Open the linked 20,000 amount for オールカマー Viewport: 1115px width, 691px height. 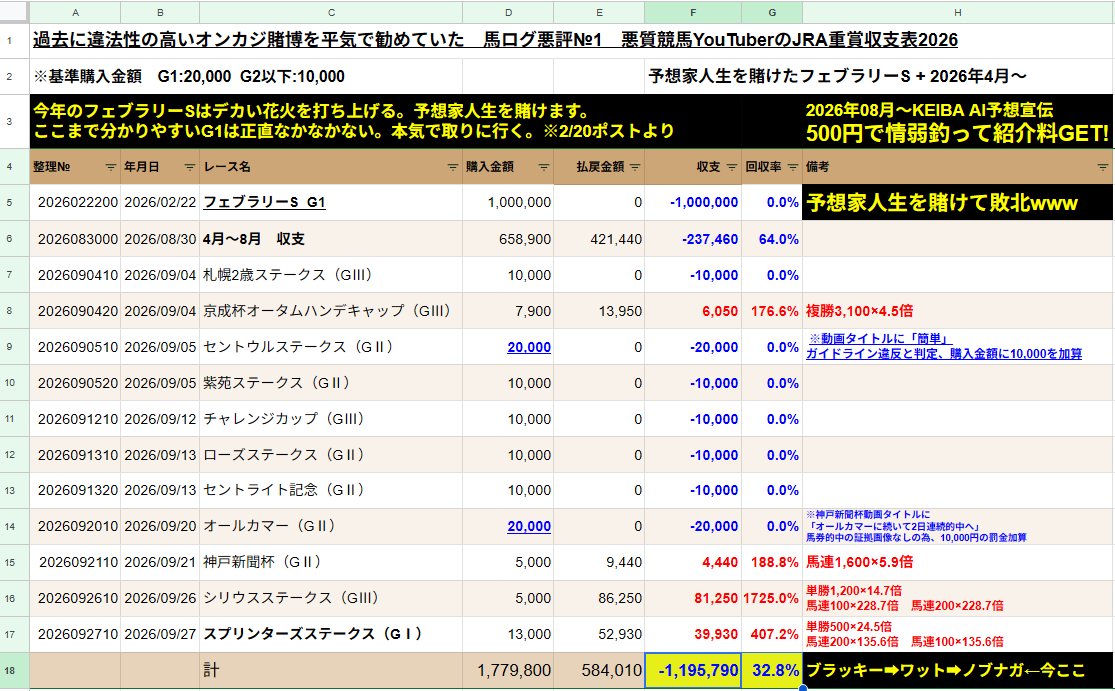coord(529,526)
